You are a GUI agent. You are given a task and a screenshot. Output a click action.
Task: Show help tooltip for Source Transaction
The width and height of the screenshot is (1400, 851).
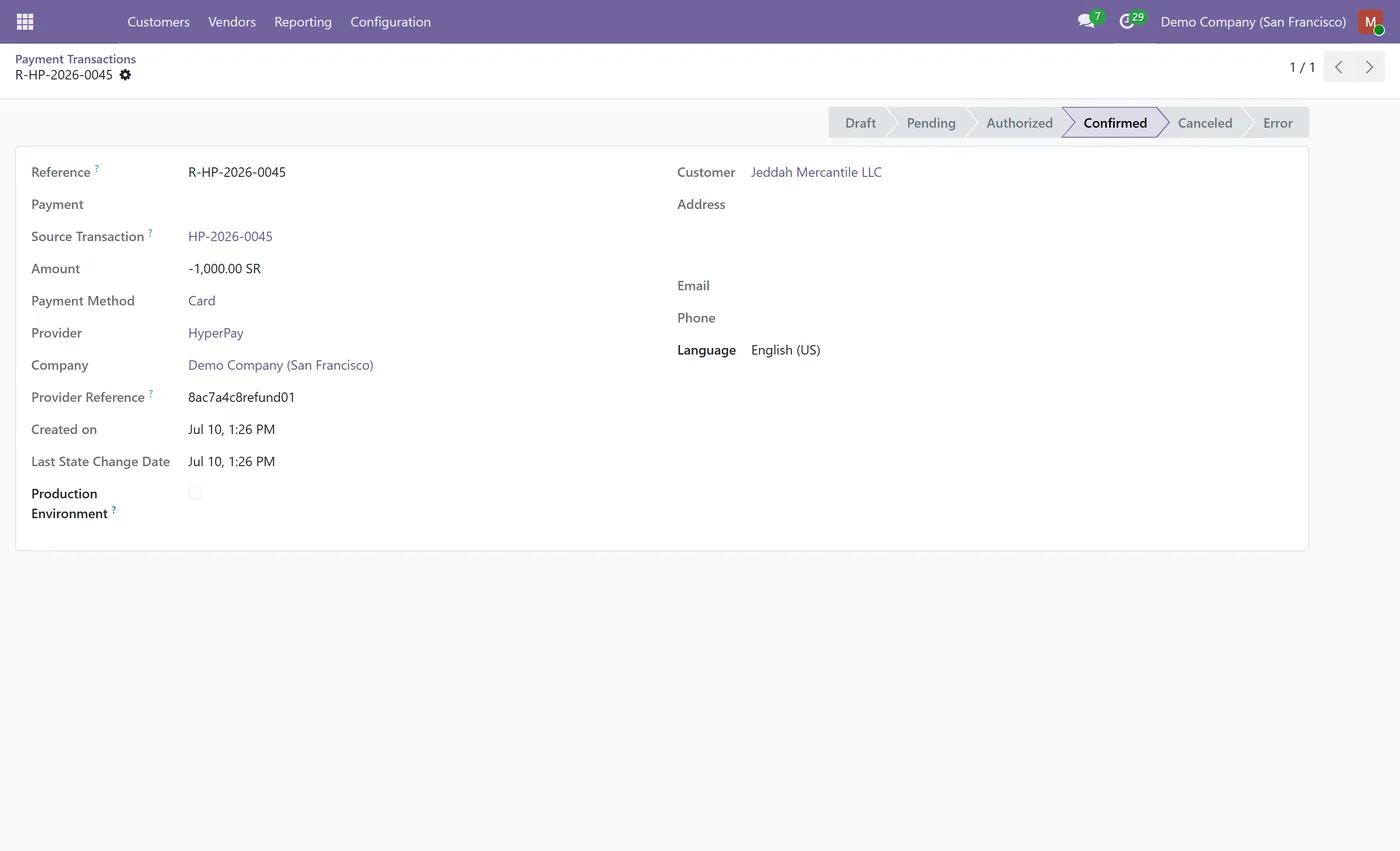(151, 233)
